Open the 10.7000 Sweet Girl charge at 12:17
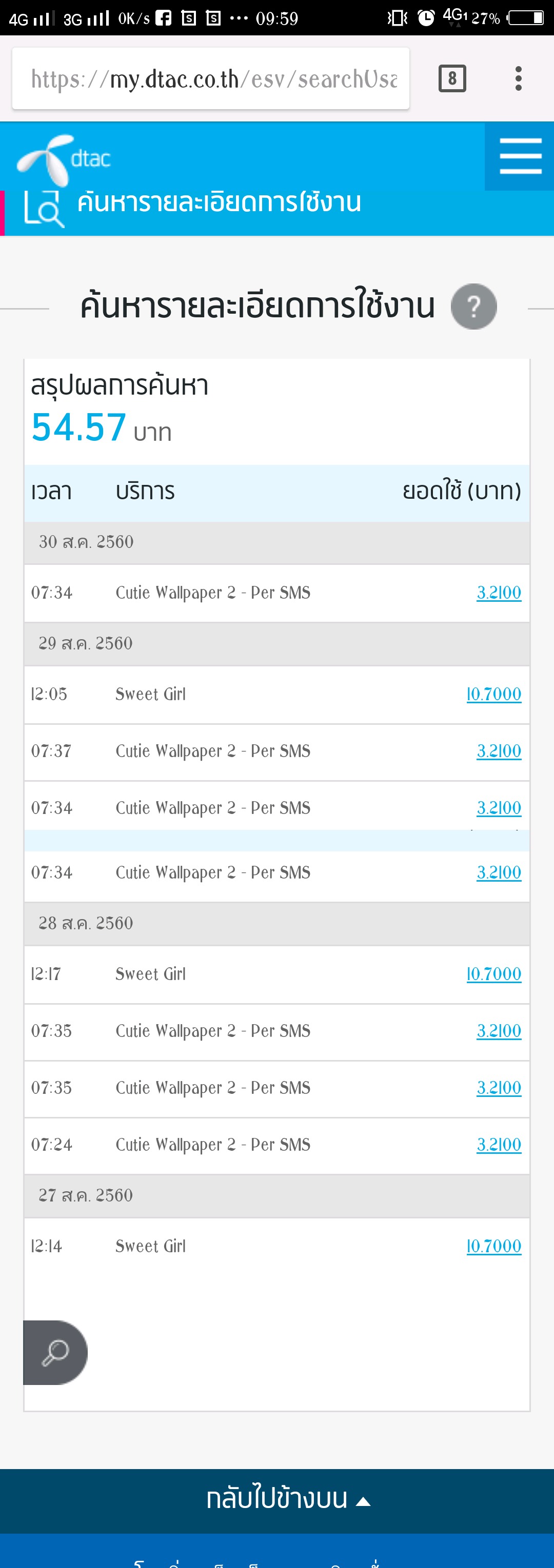 tap(493, 974)
